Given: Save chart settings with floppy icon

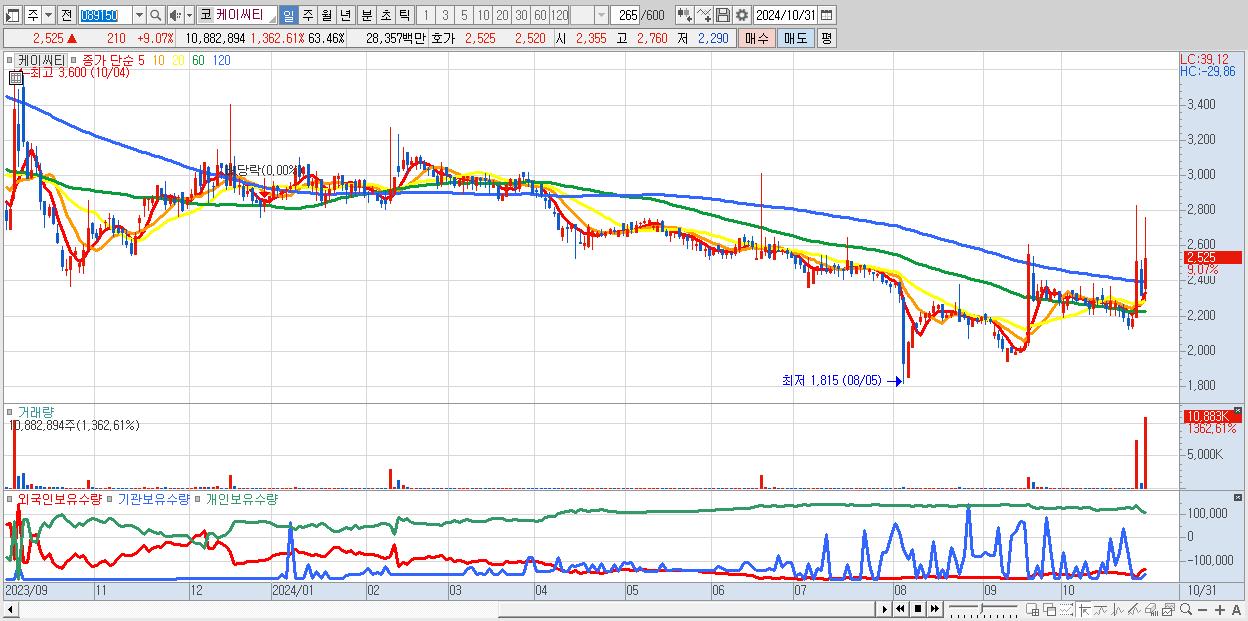Looking at the screenshot, I should pyautogui.click(x=723, y=15).
